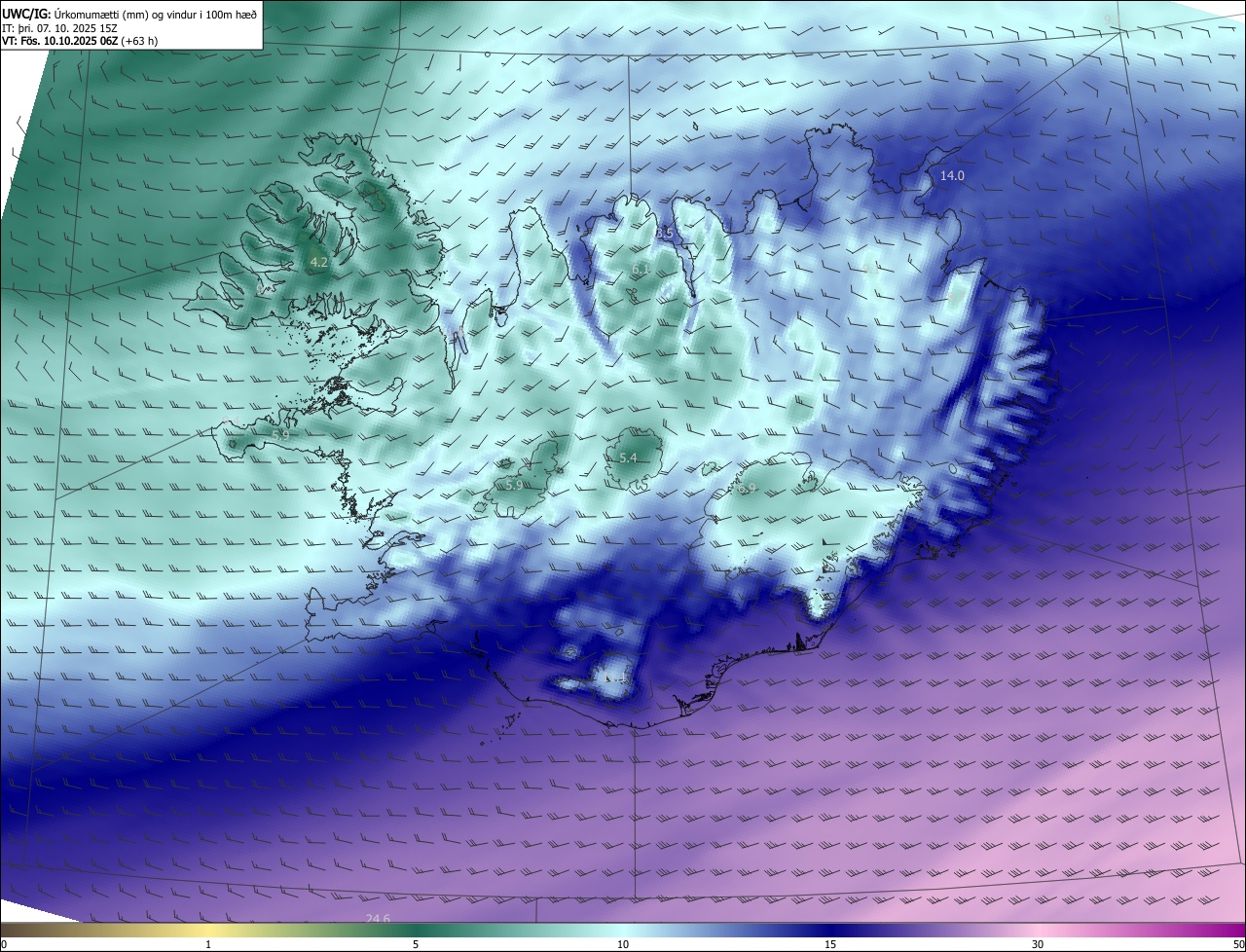Click the '0' tick on the colour scale
1246x952 pixels.
[4, 944]
